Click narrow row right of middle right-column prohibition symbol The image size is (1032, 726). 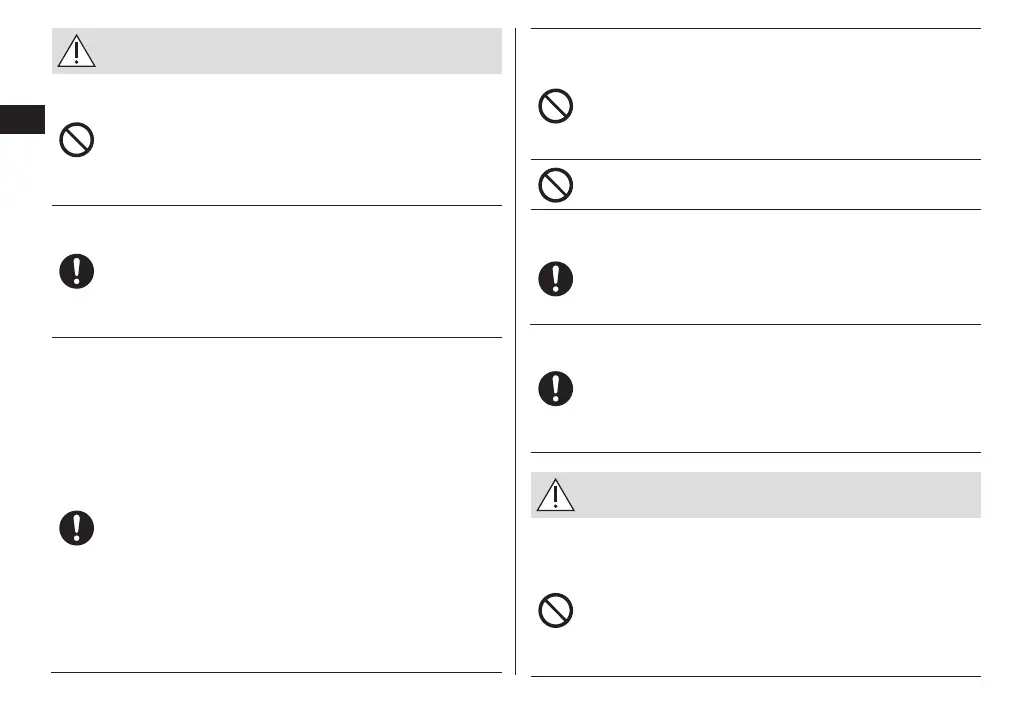[770, 185]
